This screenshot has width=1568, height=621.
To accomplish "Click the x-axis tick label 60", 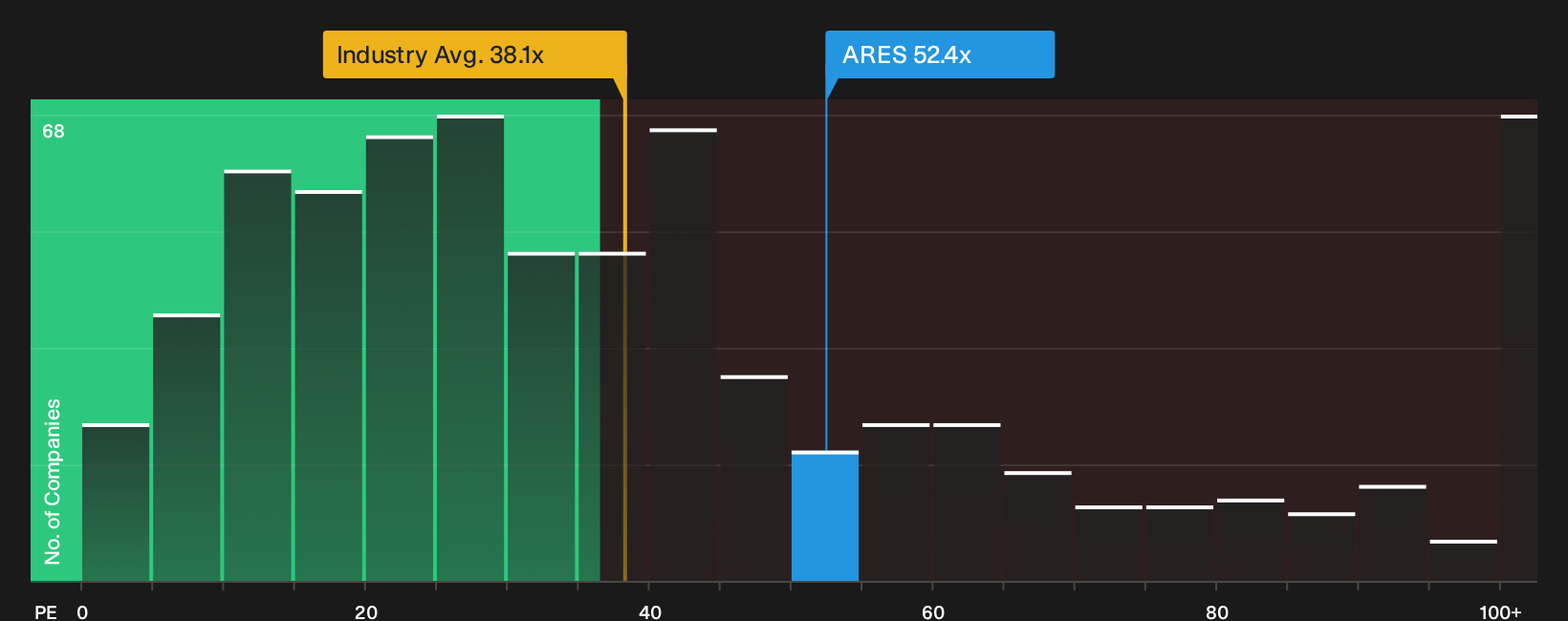I will point(933,611).
